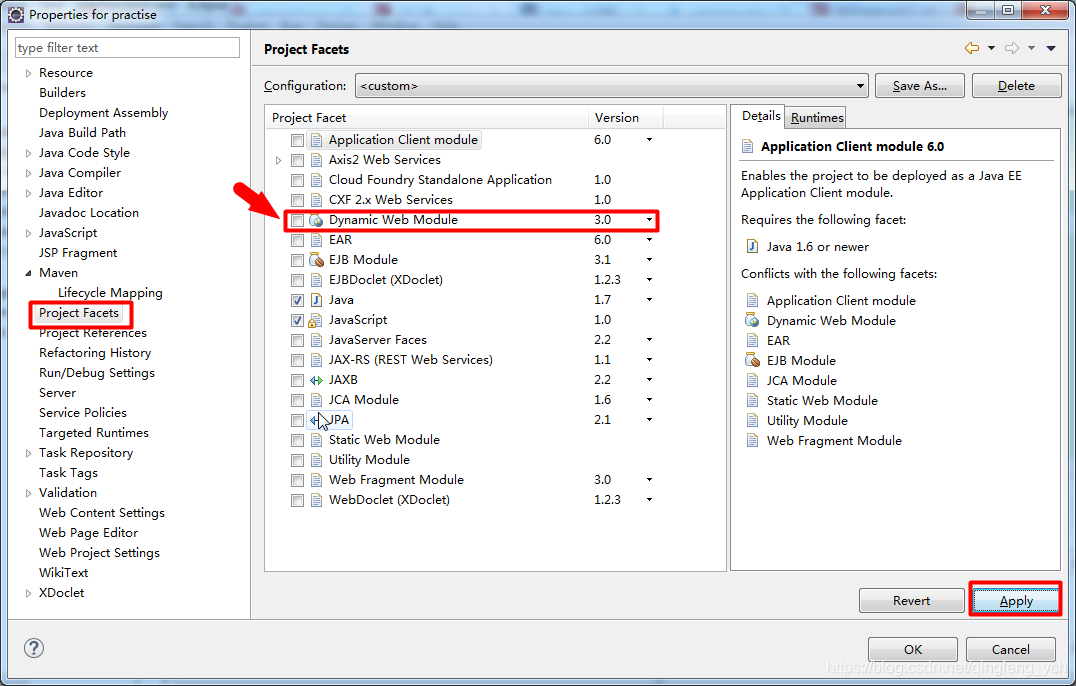Screen dimensions: 1076x686
Task: Open the Configuration combo box
Action: [x=611, y=86]
